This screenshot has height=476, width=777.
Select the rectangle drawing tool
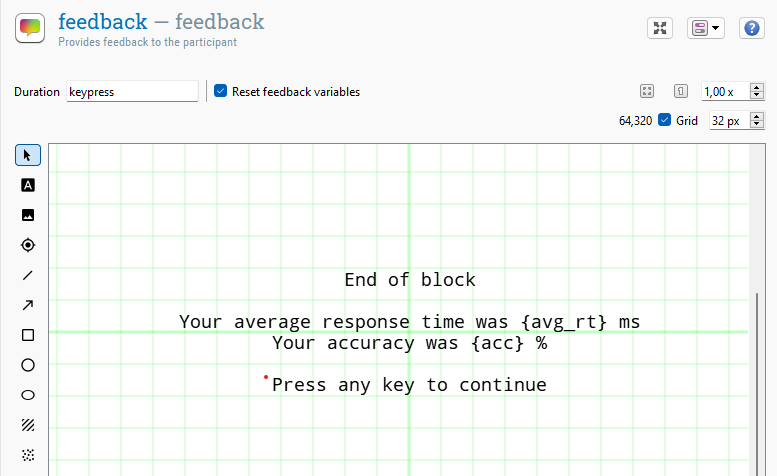[28, 335]
